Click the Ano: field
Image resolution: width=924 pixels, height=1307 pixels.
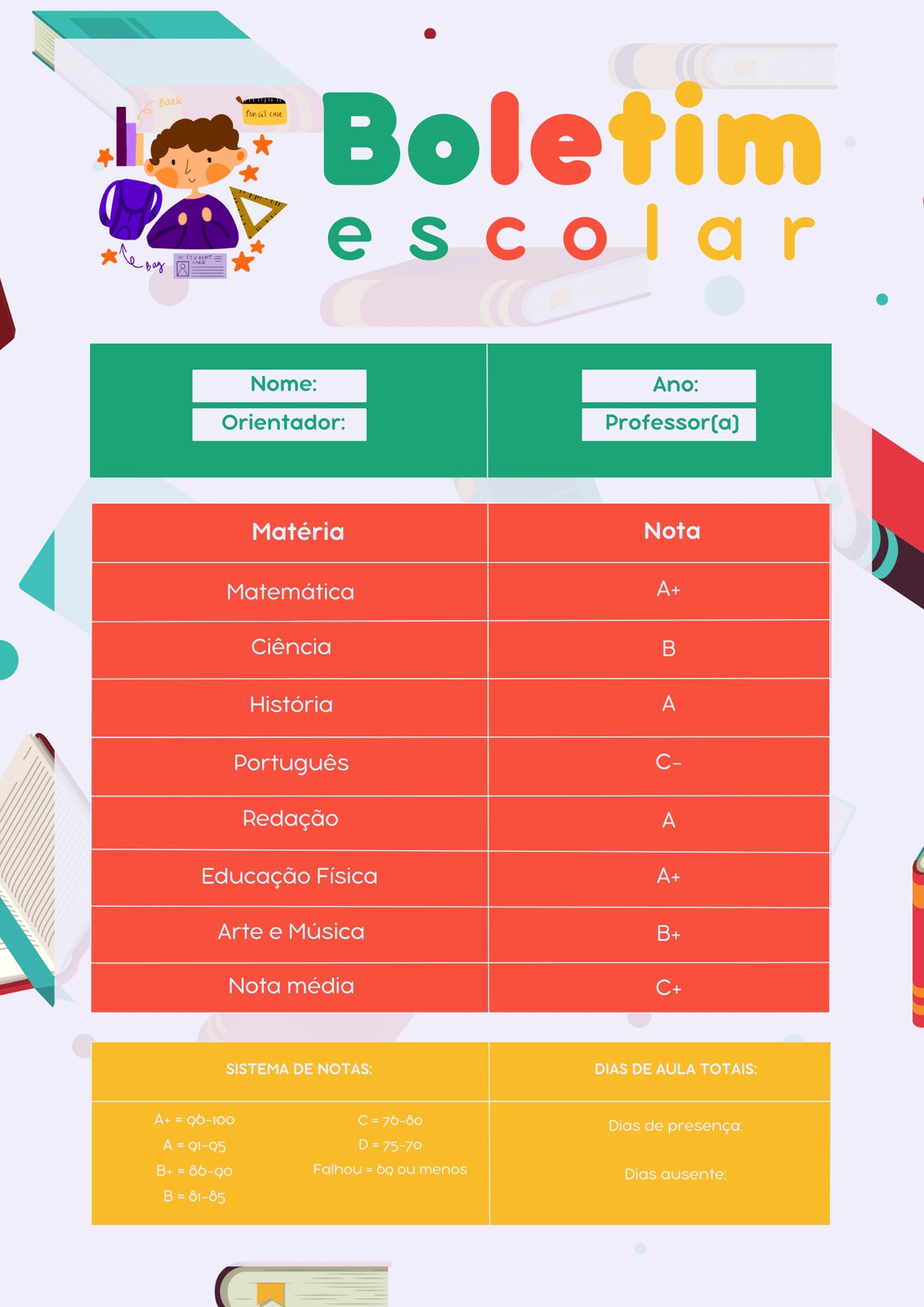pos(669,386)
